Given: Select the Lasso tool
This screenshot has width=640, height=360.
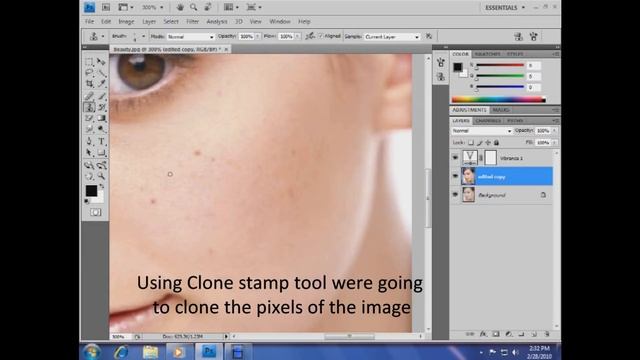Looking at the screenshot, I should (89, 73).
